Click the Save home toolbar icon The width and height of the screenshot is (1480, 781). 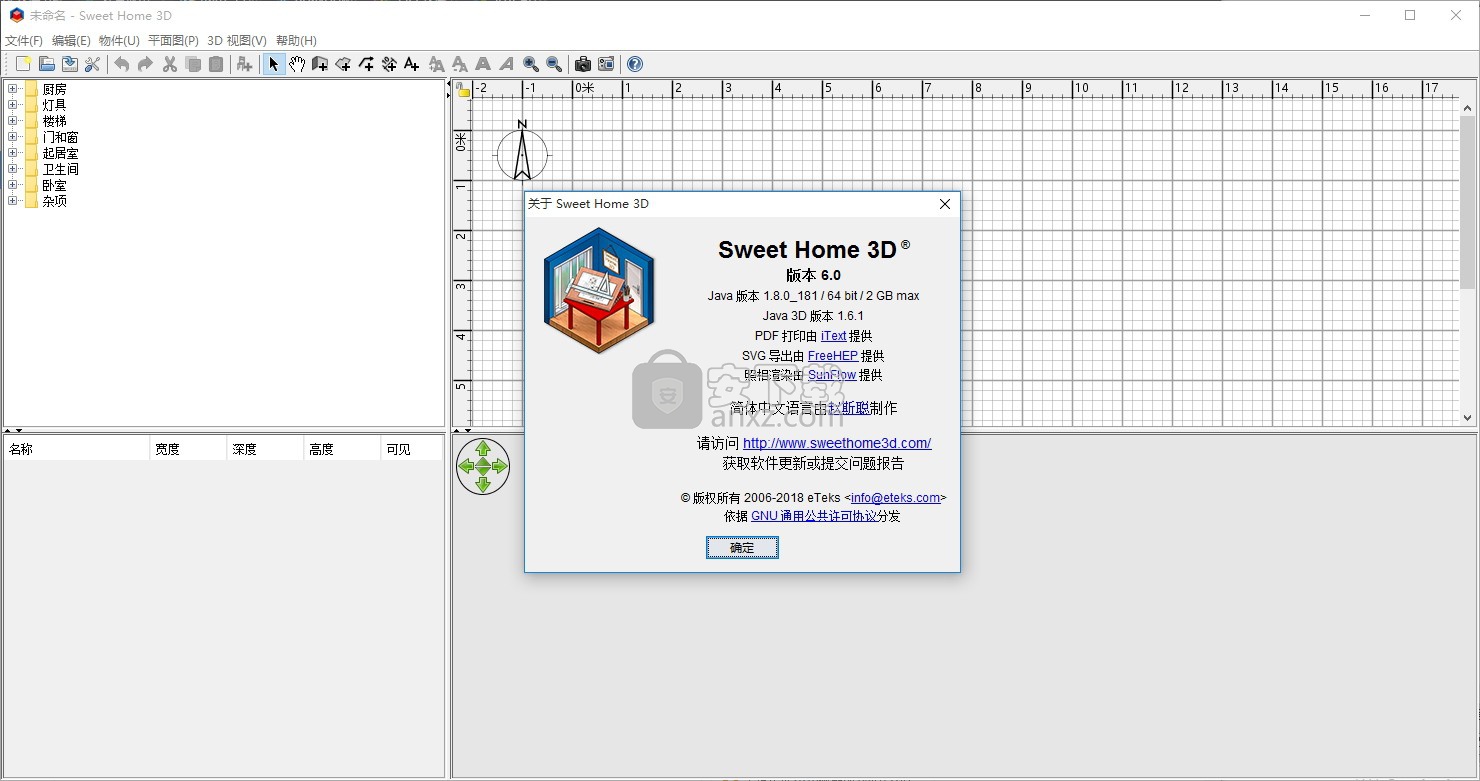tap(70, 64)
